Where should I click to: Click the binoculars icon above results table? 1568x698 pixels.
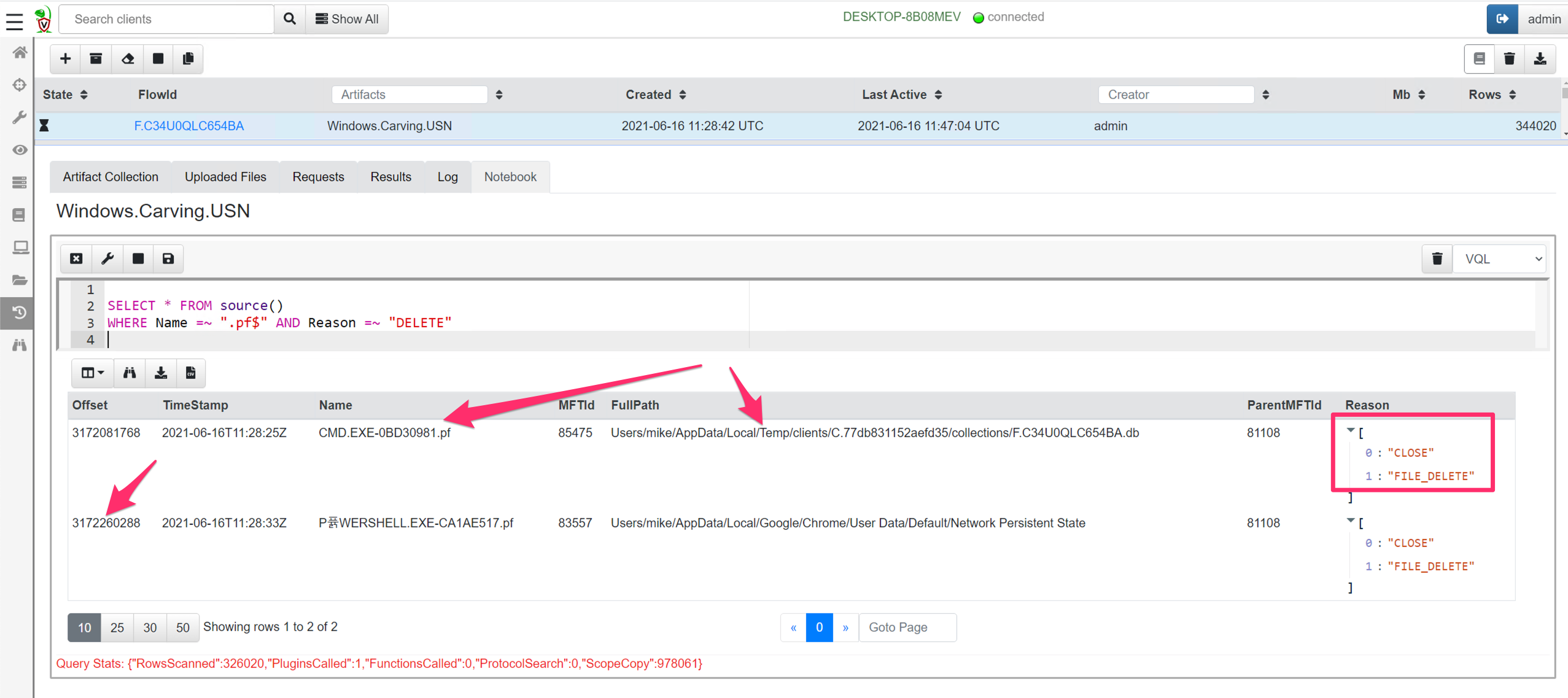[130, 373]
